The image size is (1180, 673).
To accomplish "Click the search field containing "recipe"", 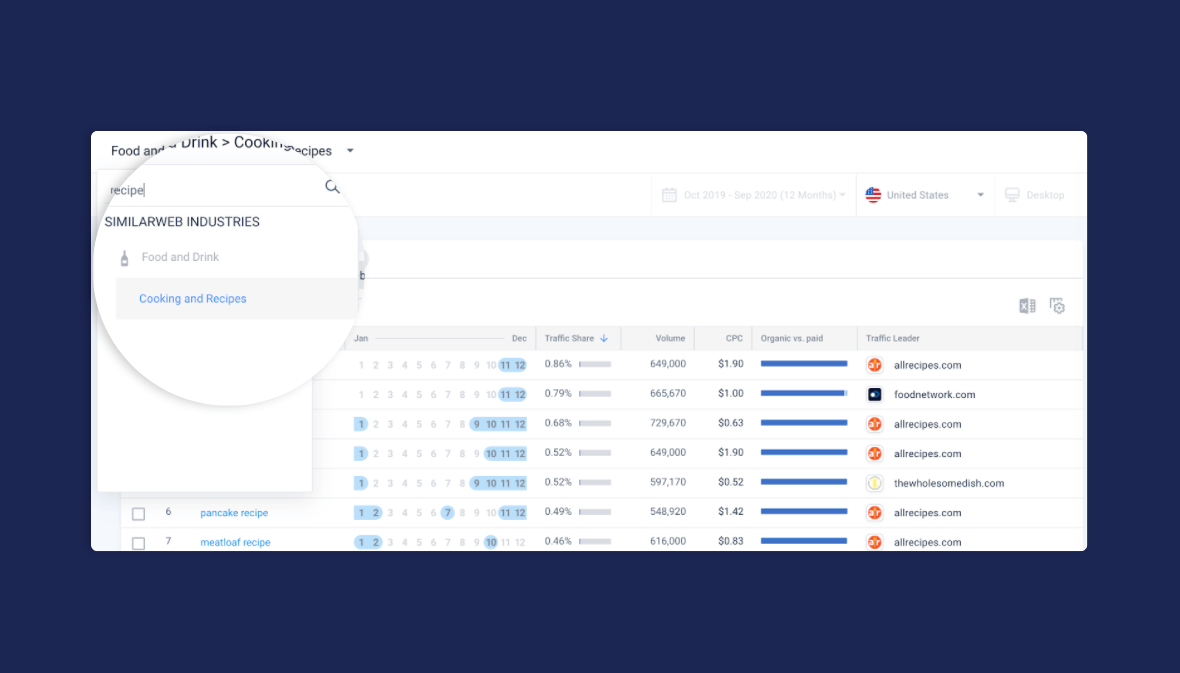I will [x=210, y=190].
